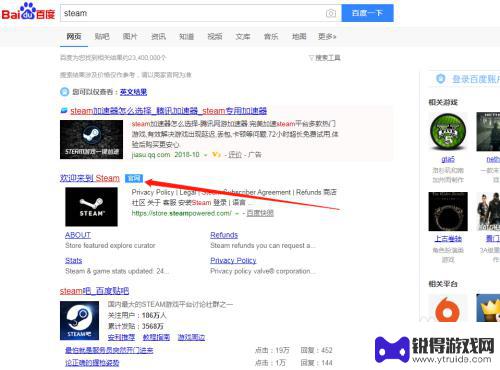Open the 知道 tab
This screenshot has height=370, width=500.
point(187,36)
